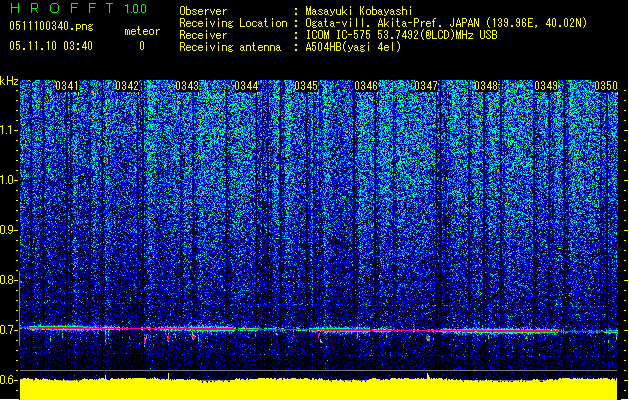
Task: Click the Receiving Location label
Action: 233,23
